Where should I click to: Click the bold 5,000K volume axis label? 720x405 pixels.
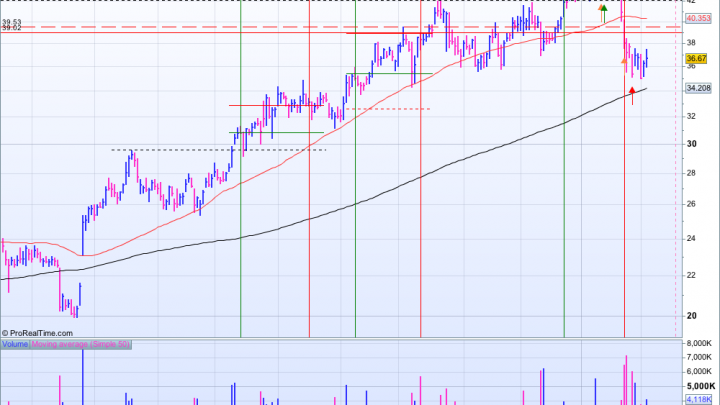(700, 386)
